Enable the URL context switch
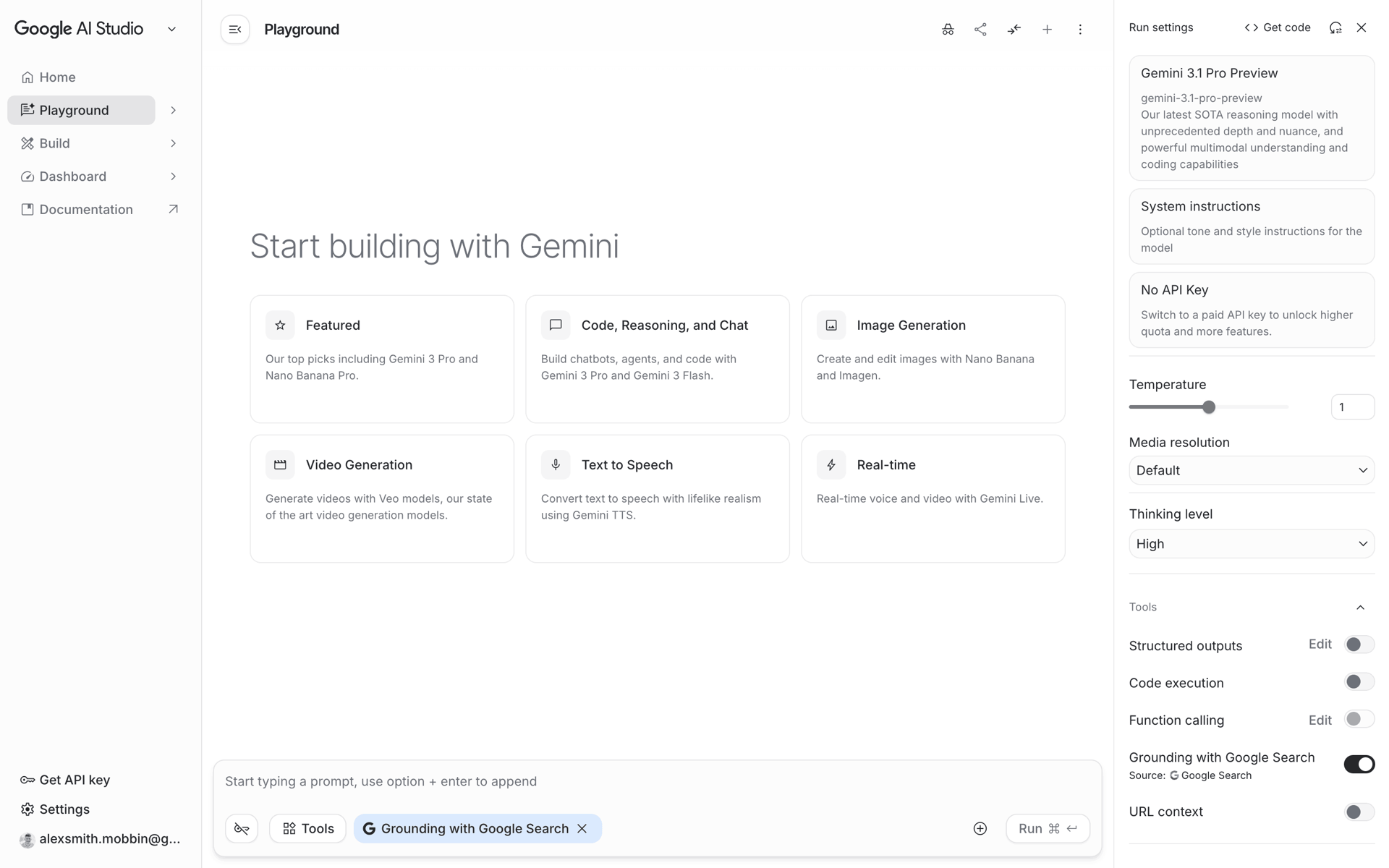Screen dimensions: 1389x868 [x=1359, y=812]
